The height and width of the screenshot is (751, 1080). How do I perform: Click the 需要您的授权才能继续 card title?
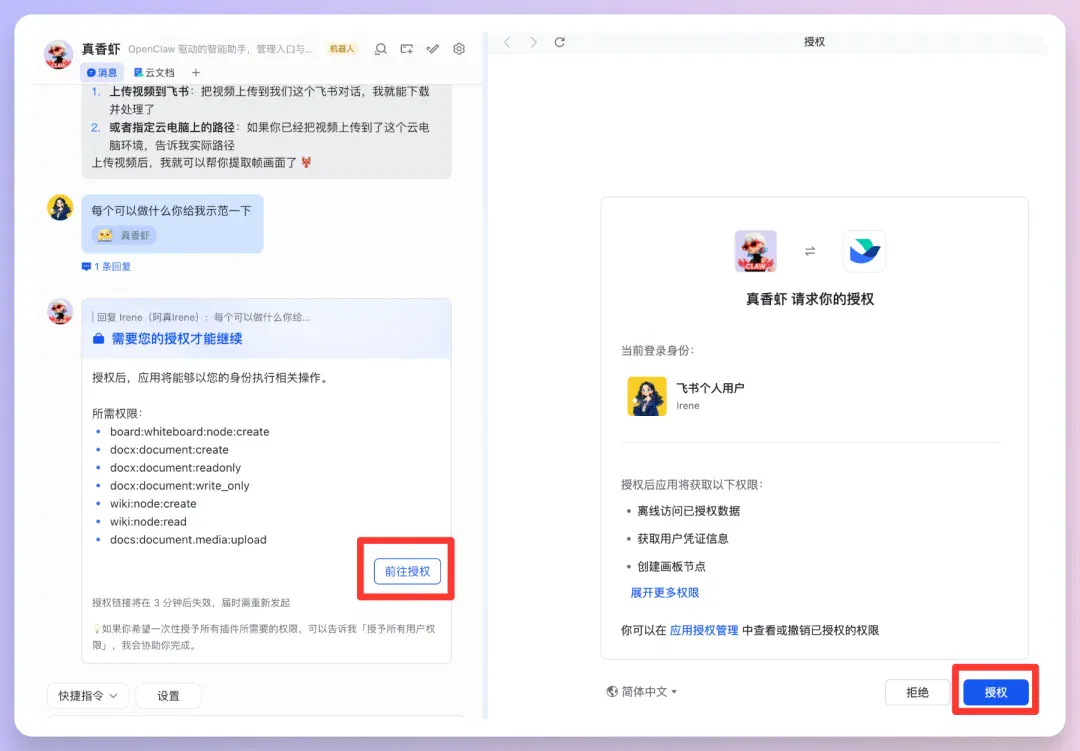177,338
